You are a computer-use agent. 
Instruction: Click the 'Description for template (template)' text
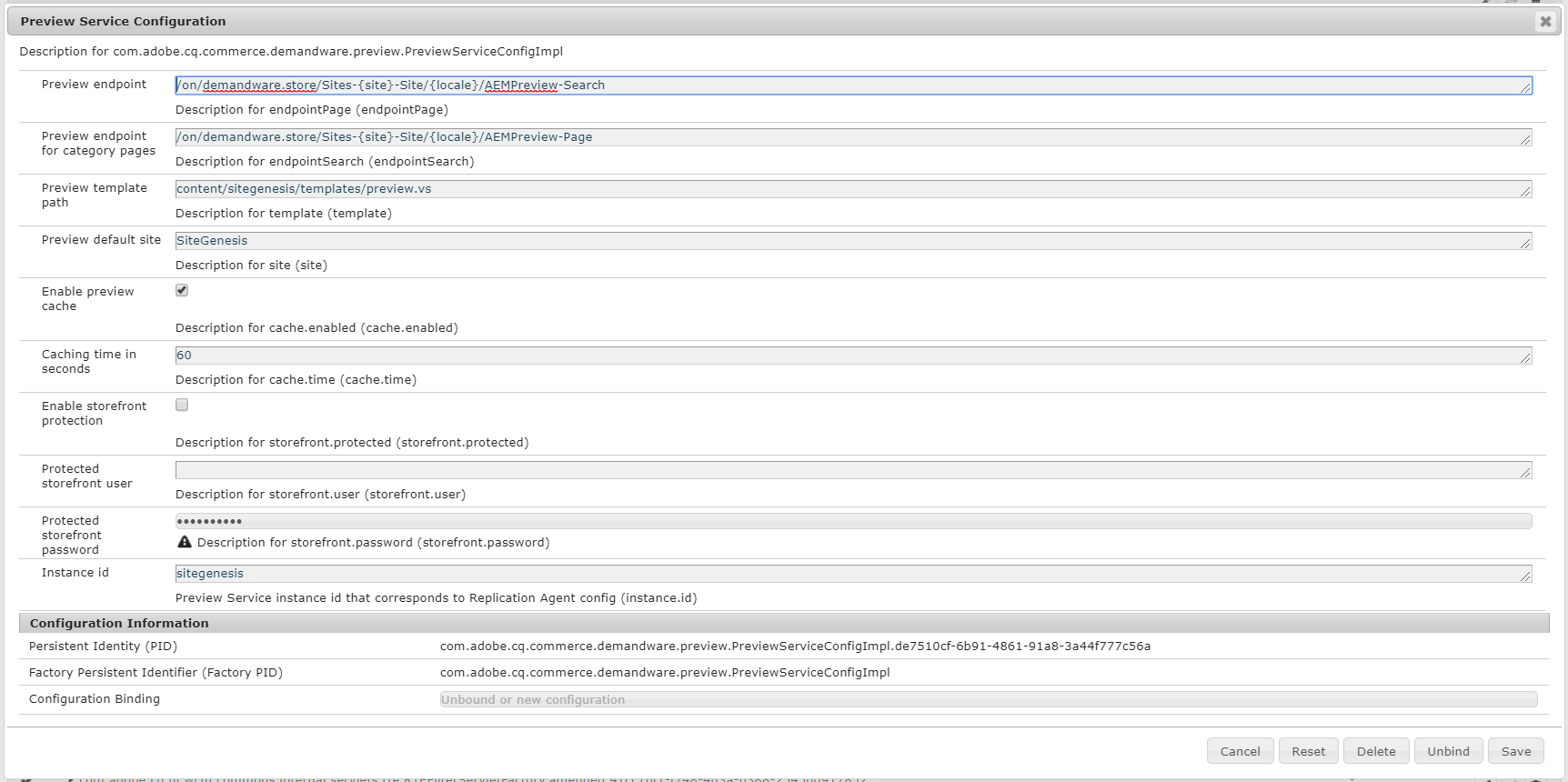pyautogui.click(x=283, y=214)
